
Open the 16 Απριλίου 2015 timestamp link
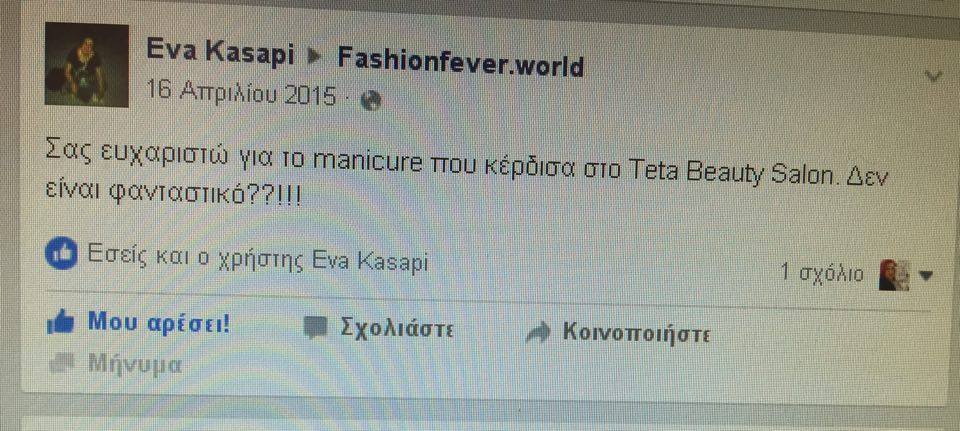[x=240, y=94]
